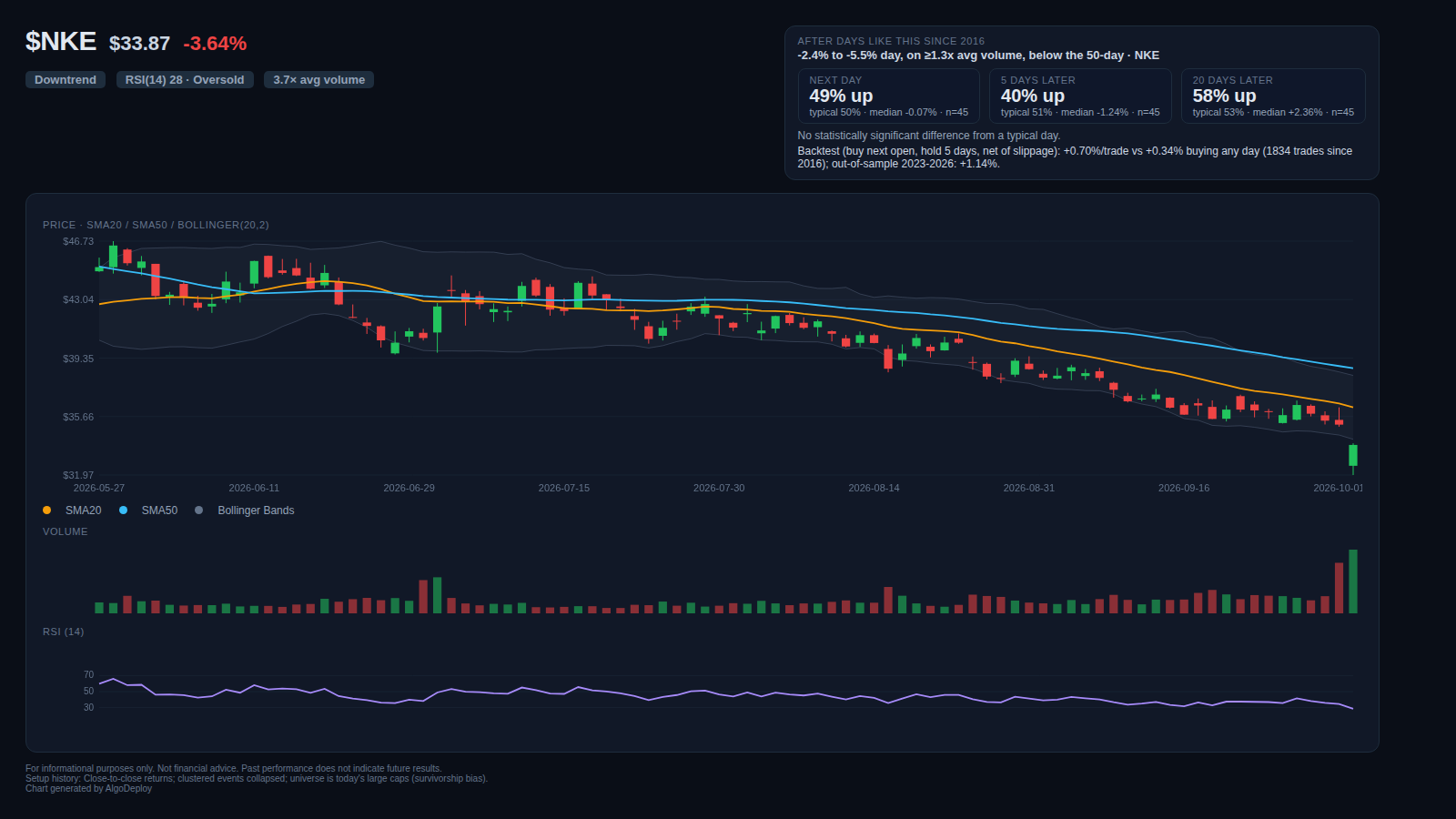Click the gray Bollinger Bands legend dot
This screenshot has width=1456, height=819.
tap(198, 511)
